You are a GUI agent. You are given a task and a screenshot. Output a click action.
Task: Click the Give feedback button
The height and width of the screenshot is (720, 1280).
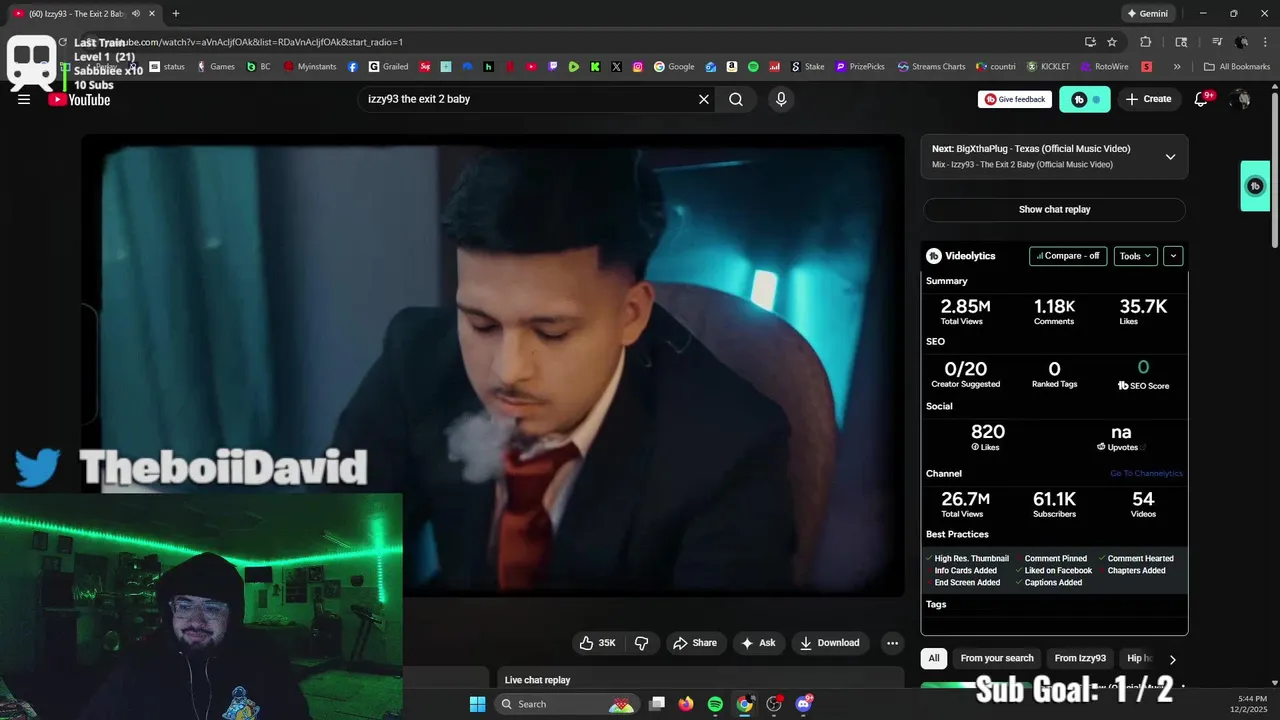point(1015,99)
